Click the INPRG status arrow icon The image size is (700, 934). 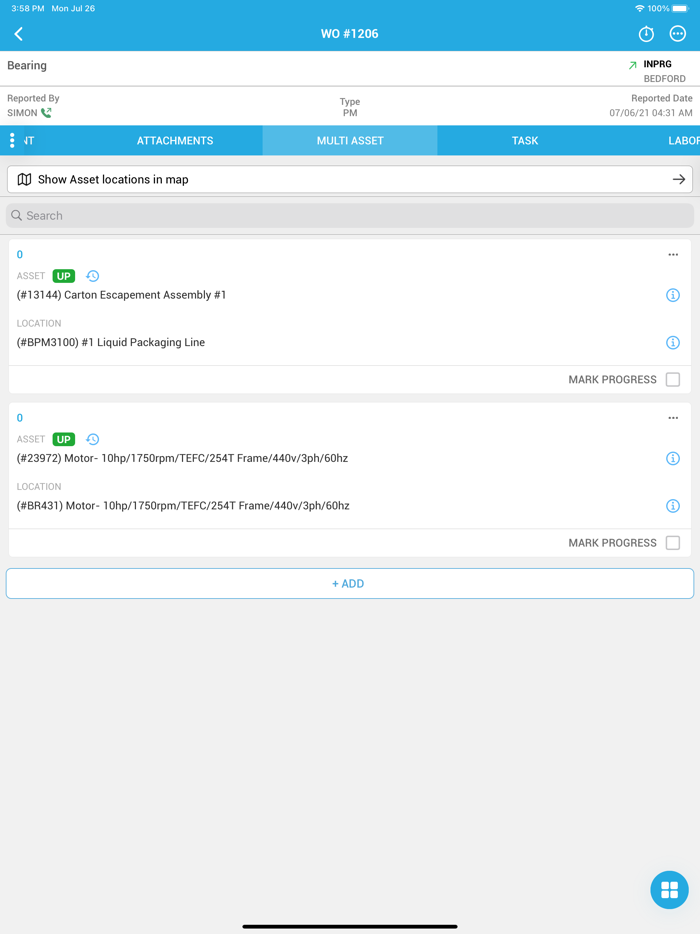click(633, 65)
